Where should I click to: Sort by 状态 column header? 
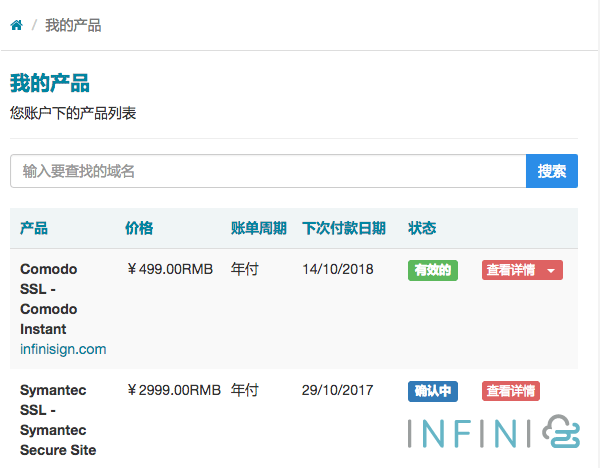[422, 228]
